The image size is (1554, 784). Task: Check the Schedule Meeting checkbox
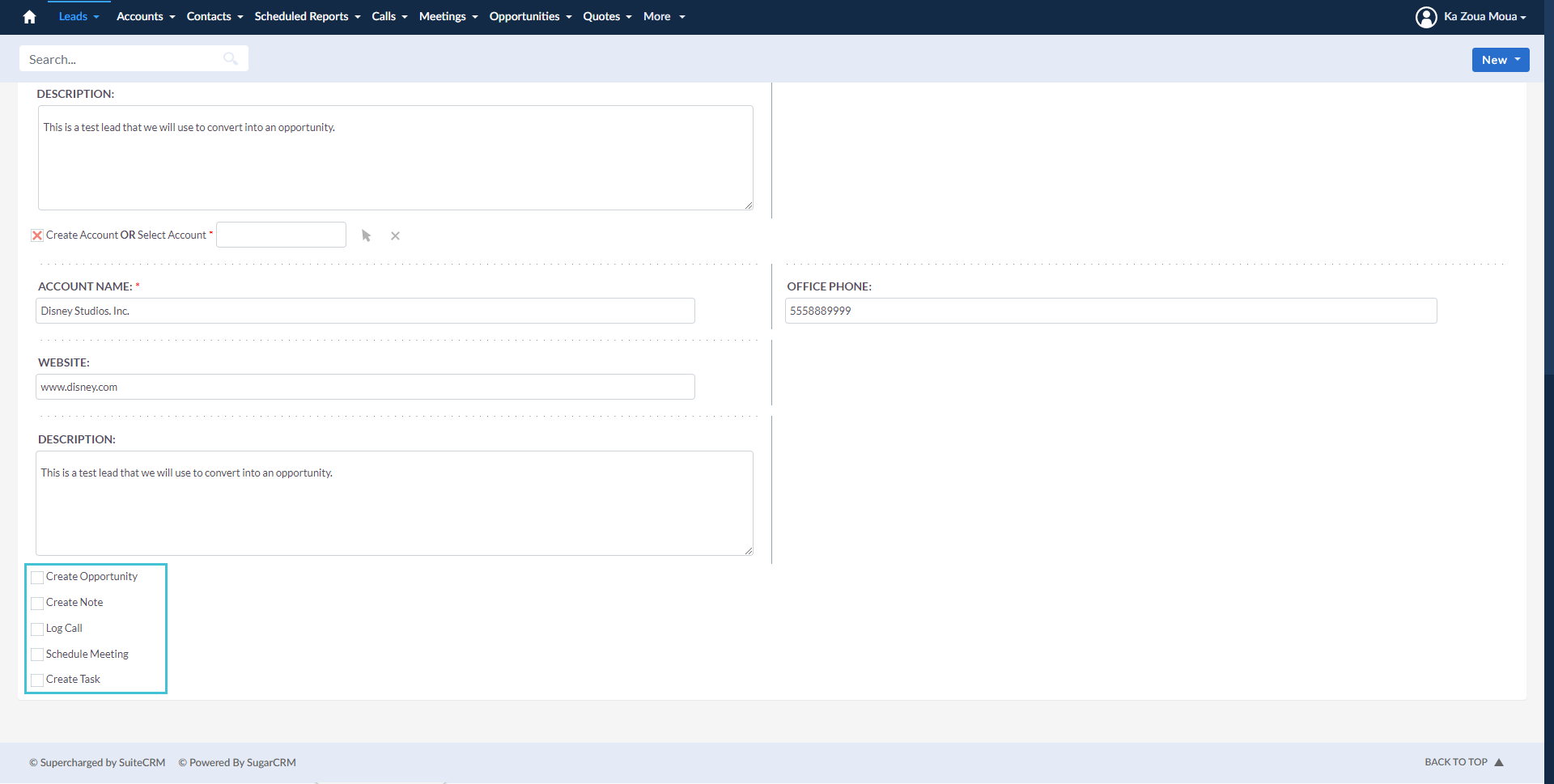pos(37,655)
